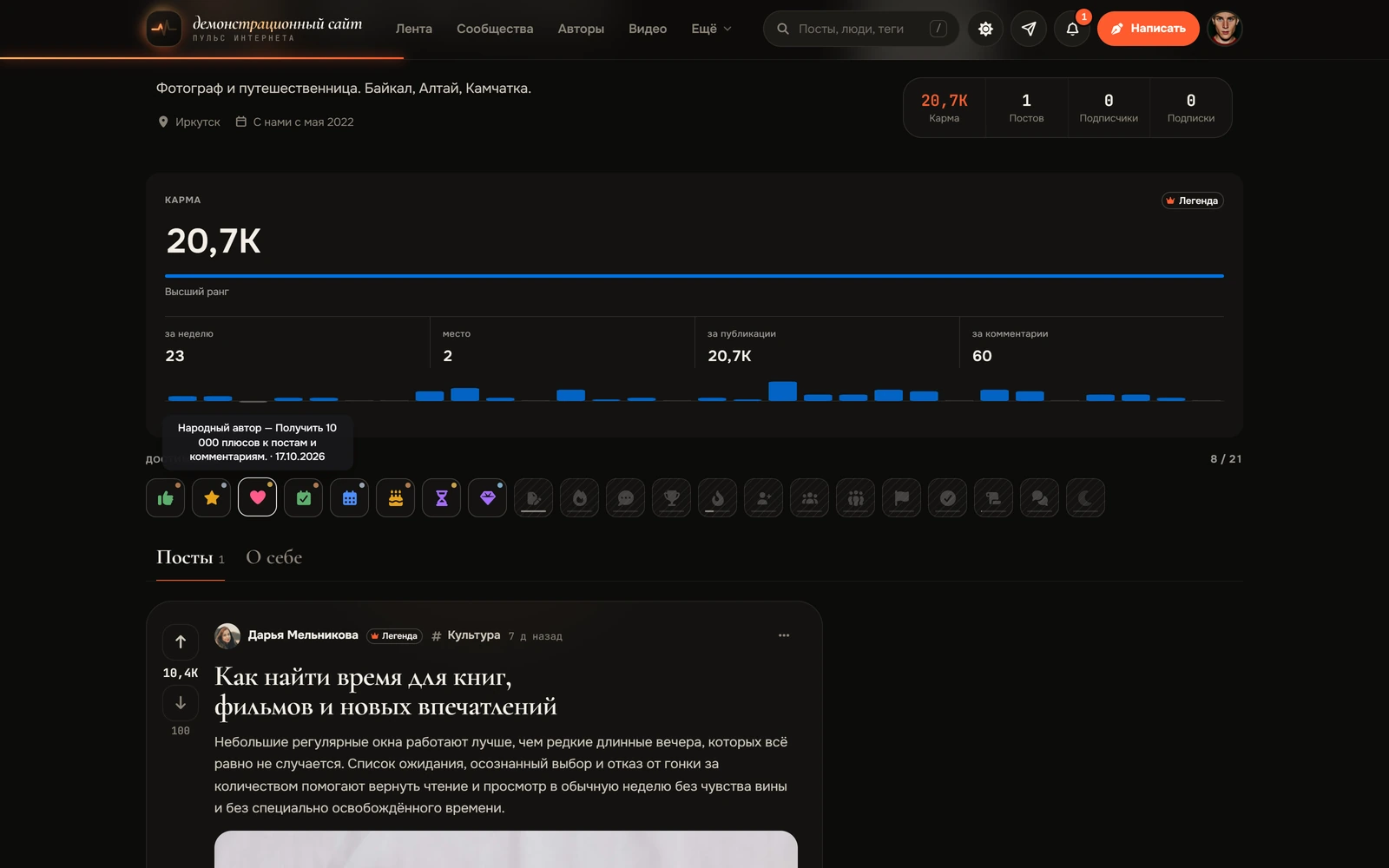Screen dimensions: 1389x868
Task: Click the pink heart achievement badge
Action: 257,497
